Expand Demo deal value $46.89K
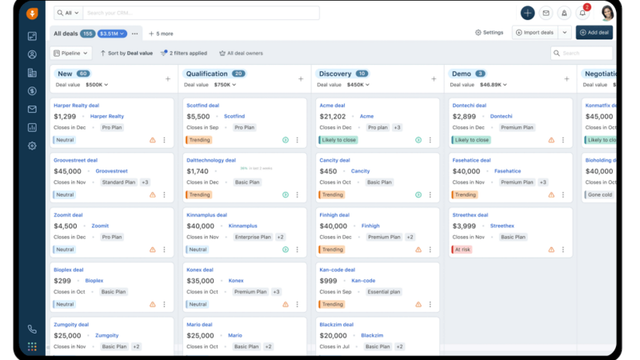Screen dimensions: 640x360 coord(493,84)
